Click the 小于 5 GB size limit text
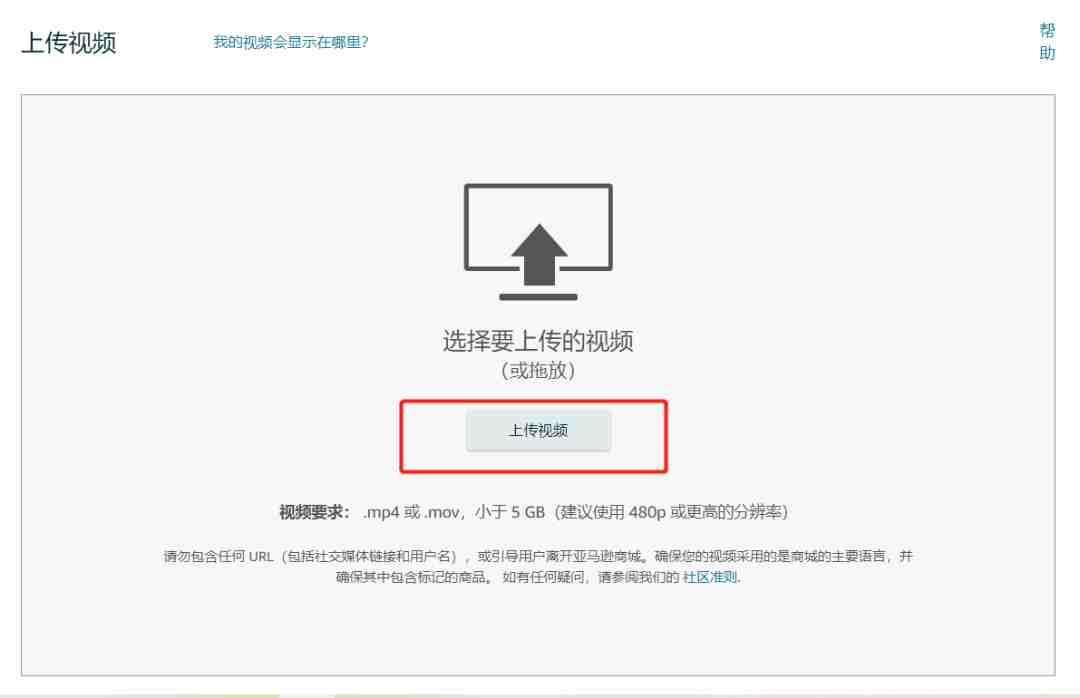The width and height of the screenshot is (1080, 698). click(x=510, y=512)
